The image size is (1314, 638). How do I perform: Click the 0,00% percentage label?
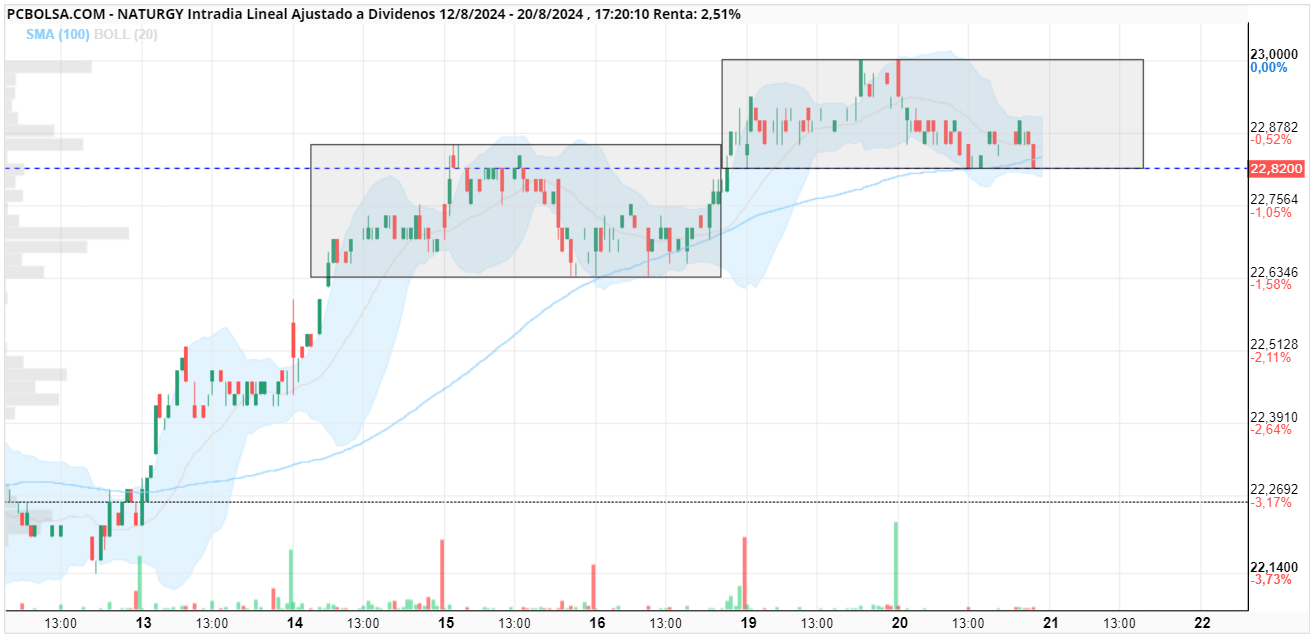(x=1269, y=67)
